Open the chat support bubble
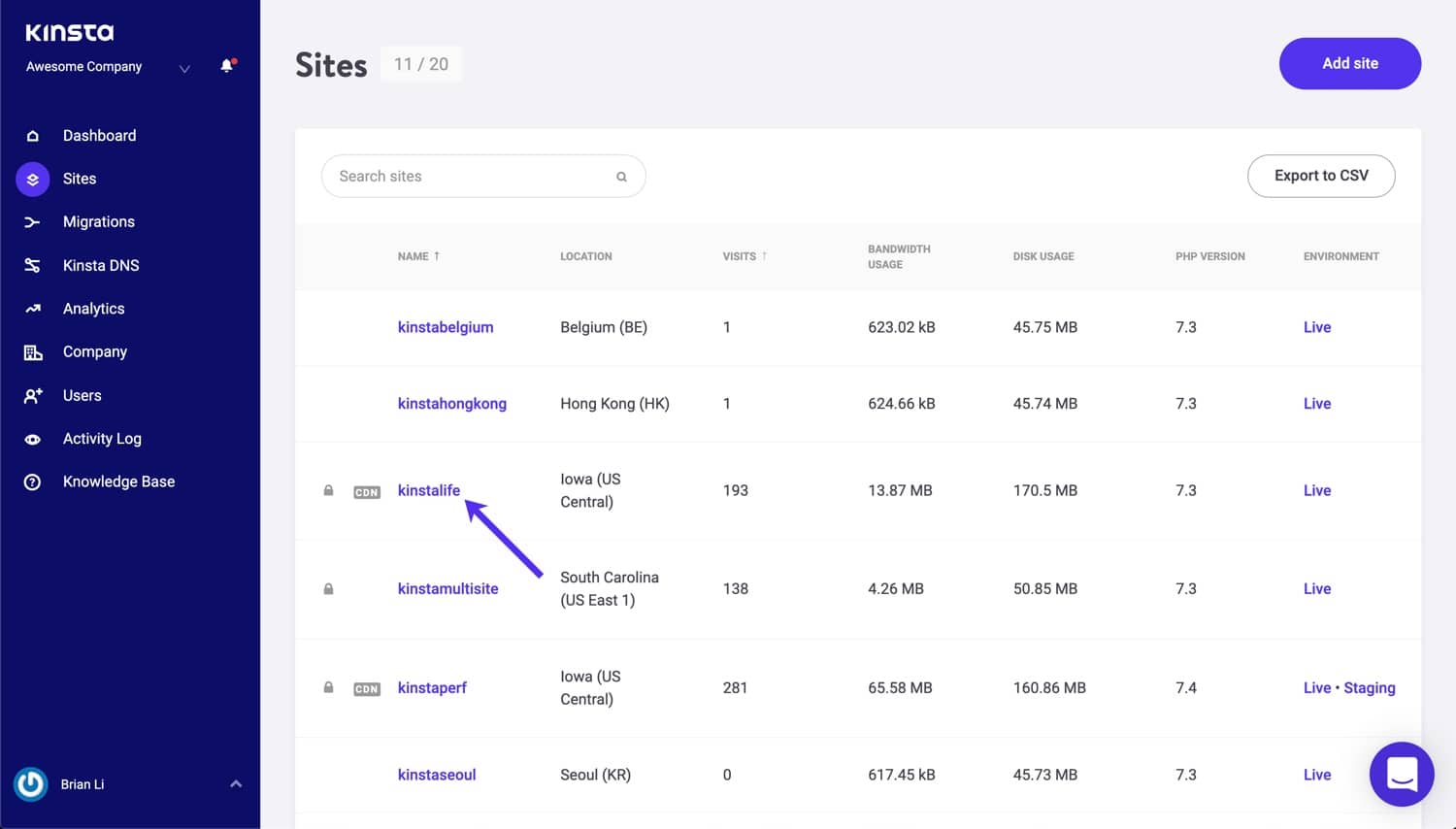1456x829 pixels. (1402, 775)
